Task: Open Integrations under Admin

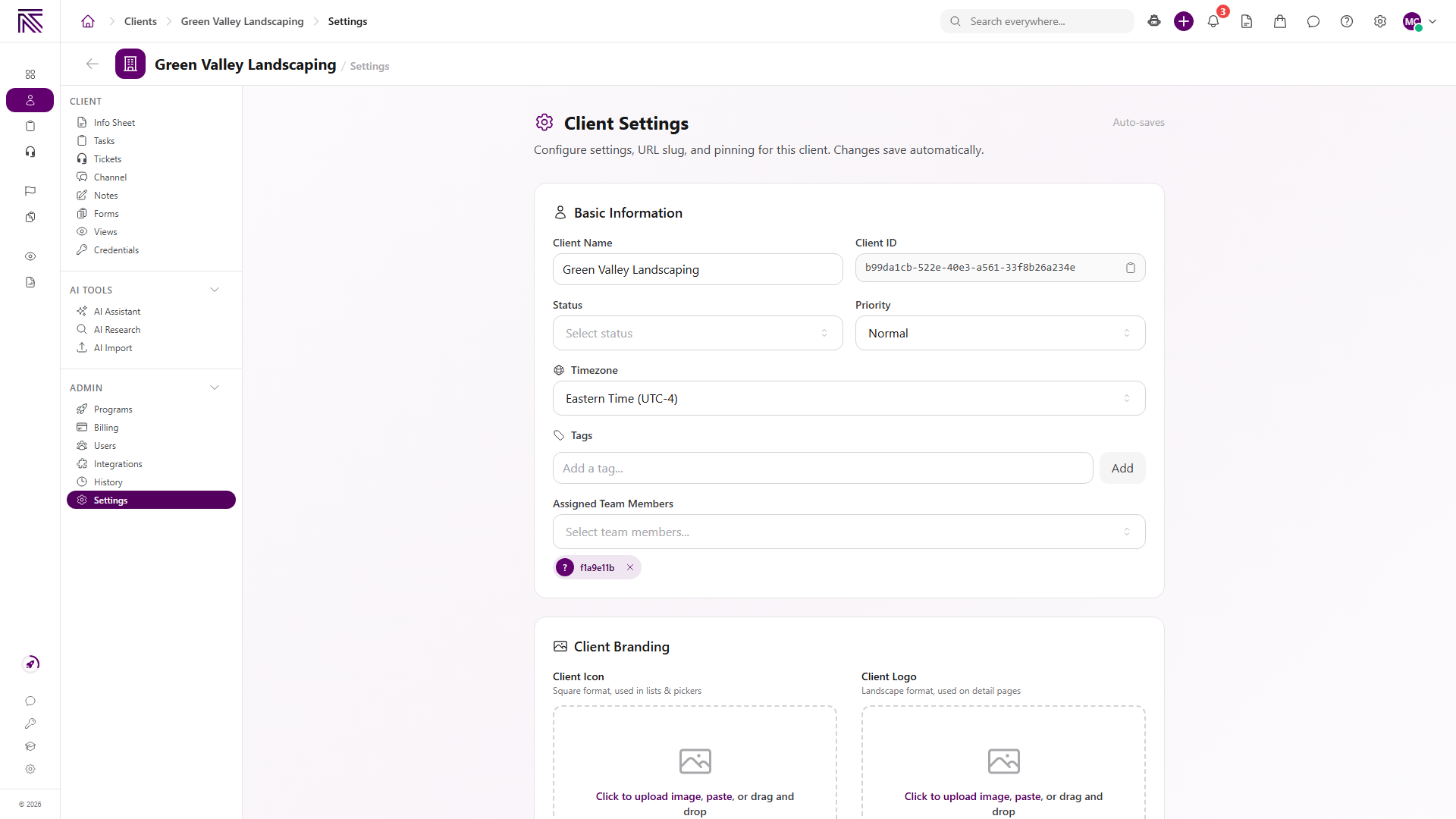Action: coord(152,463)
